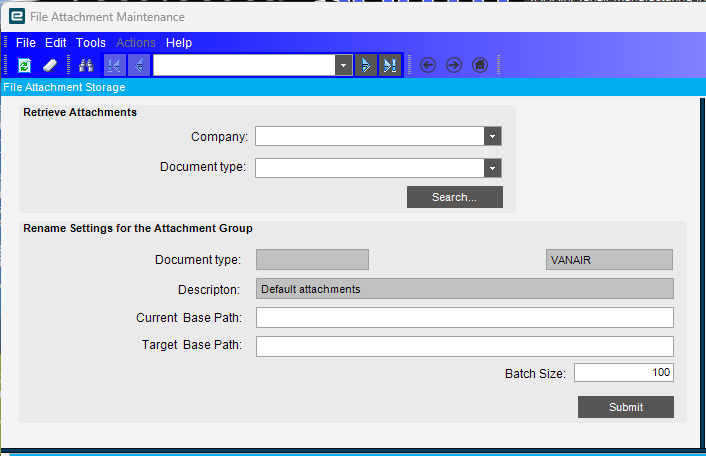The width and height of the screenshot is (706, 456).
Task: Click the Batch Size label
Action: [535, 374]
